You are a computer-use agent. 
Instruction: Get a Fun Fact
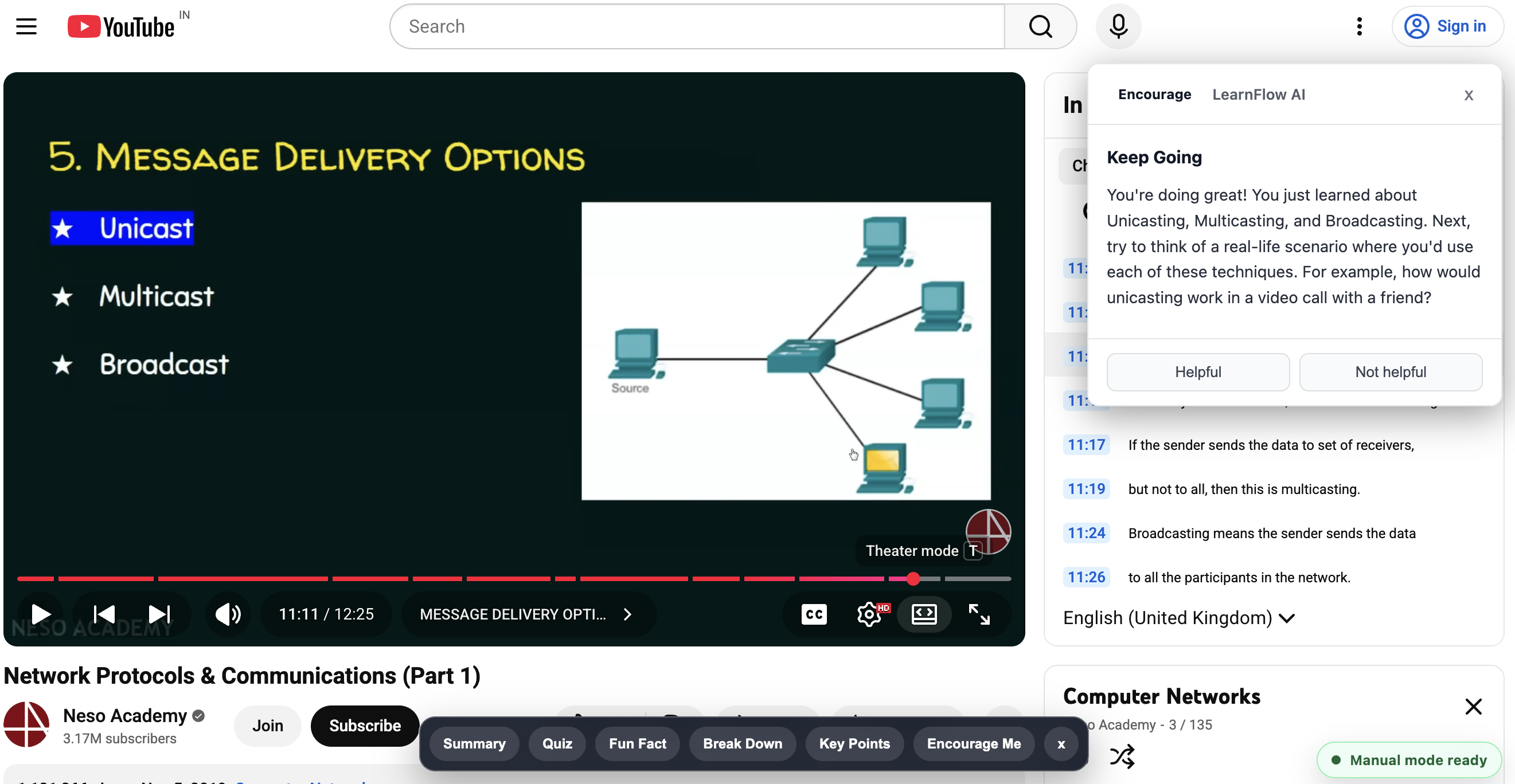638,743
